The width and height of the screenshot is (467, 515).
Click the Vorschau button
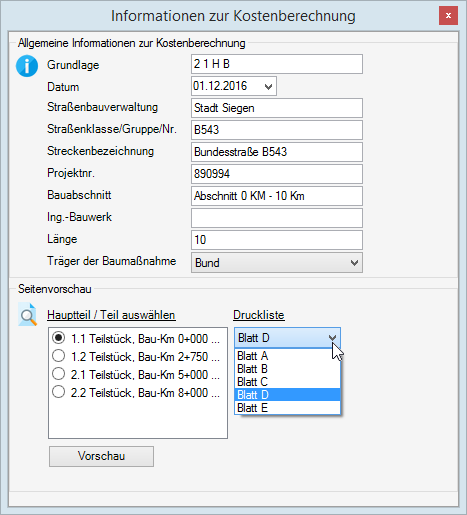(101, 456)
